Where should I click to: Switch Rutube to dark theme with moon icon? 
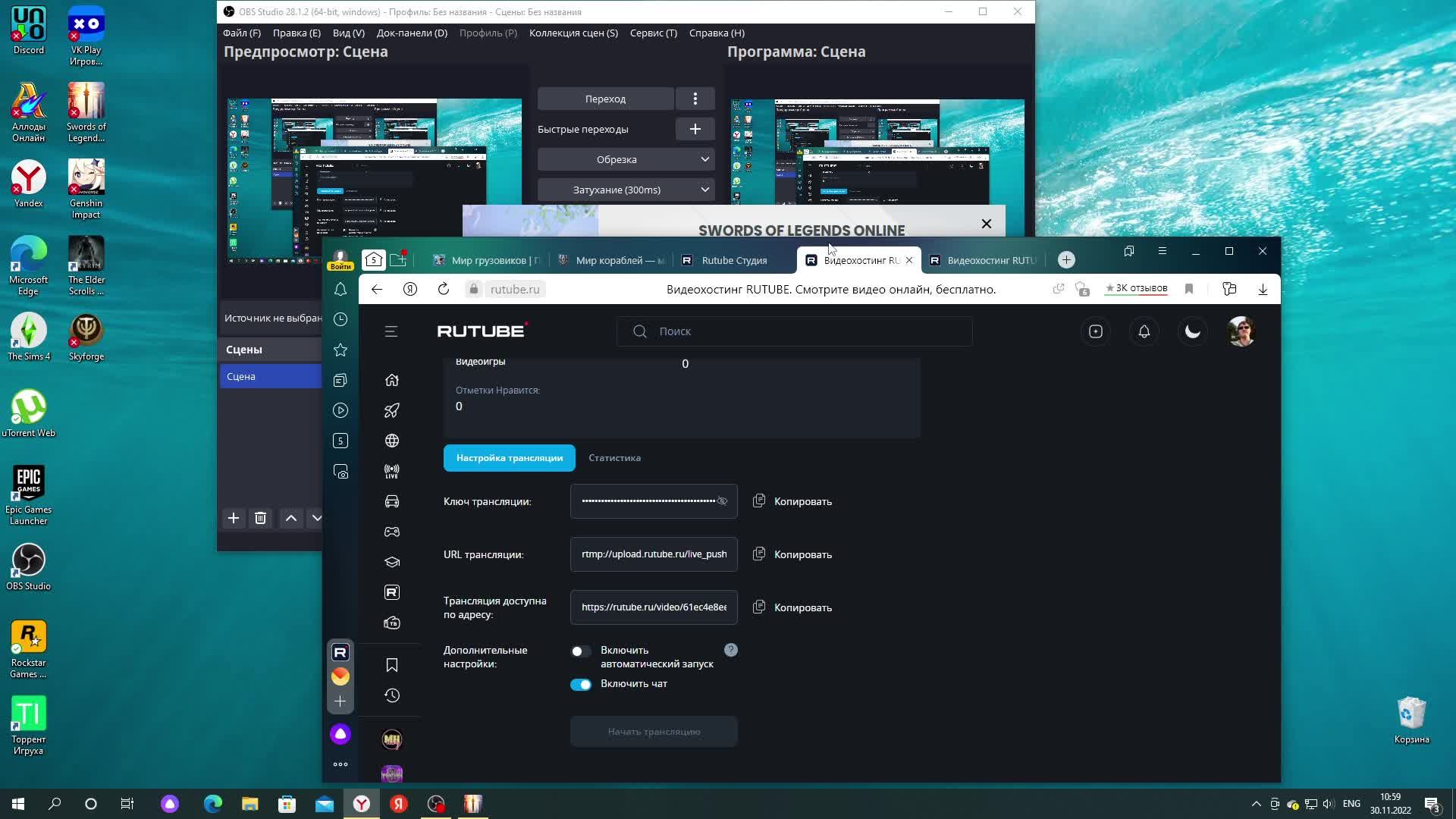coord(1192,331)
